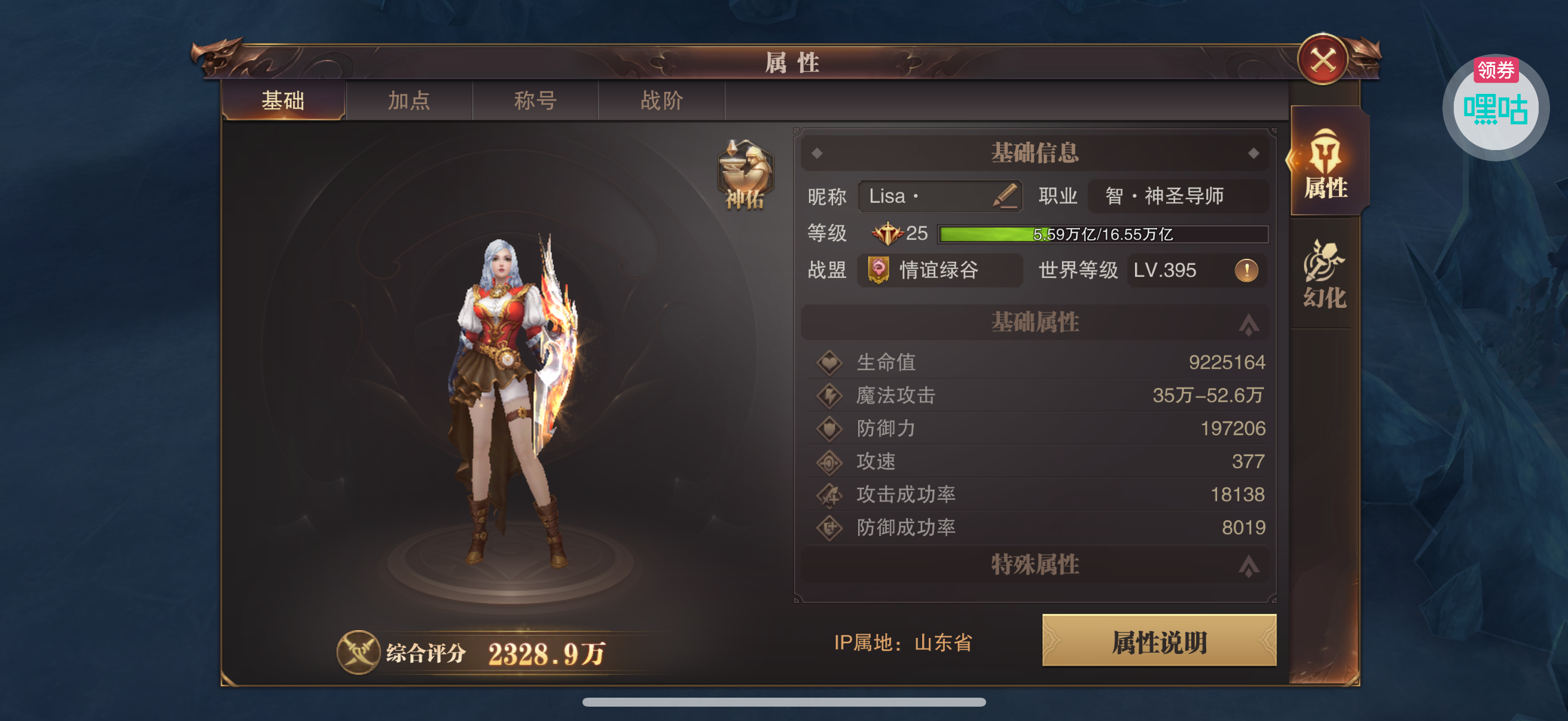Open the 幻化 sidebar icon
This screenshot has width=1568, height=721.
tap(1325, 273)
